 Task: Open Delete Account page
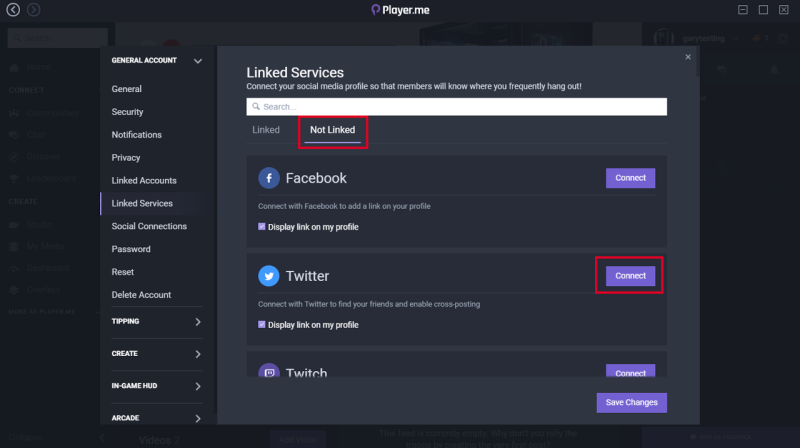pyautogui.click(x=141, y=295)
